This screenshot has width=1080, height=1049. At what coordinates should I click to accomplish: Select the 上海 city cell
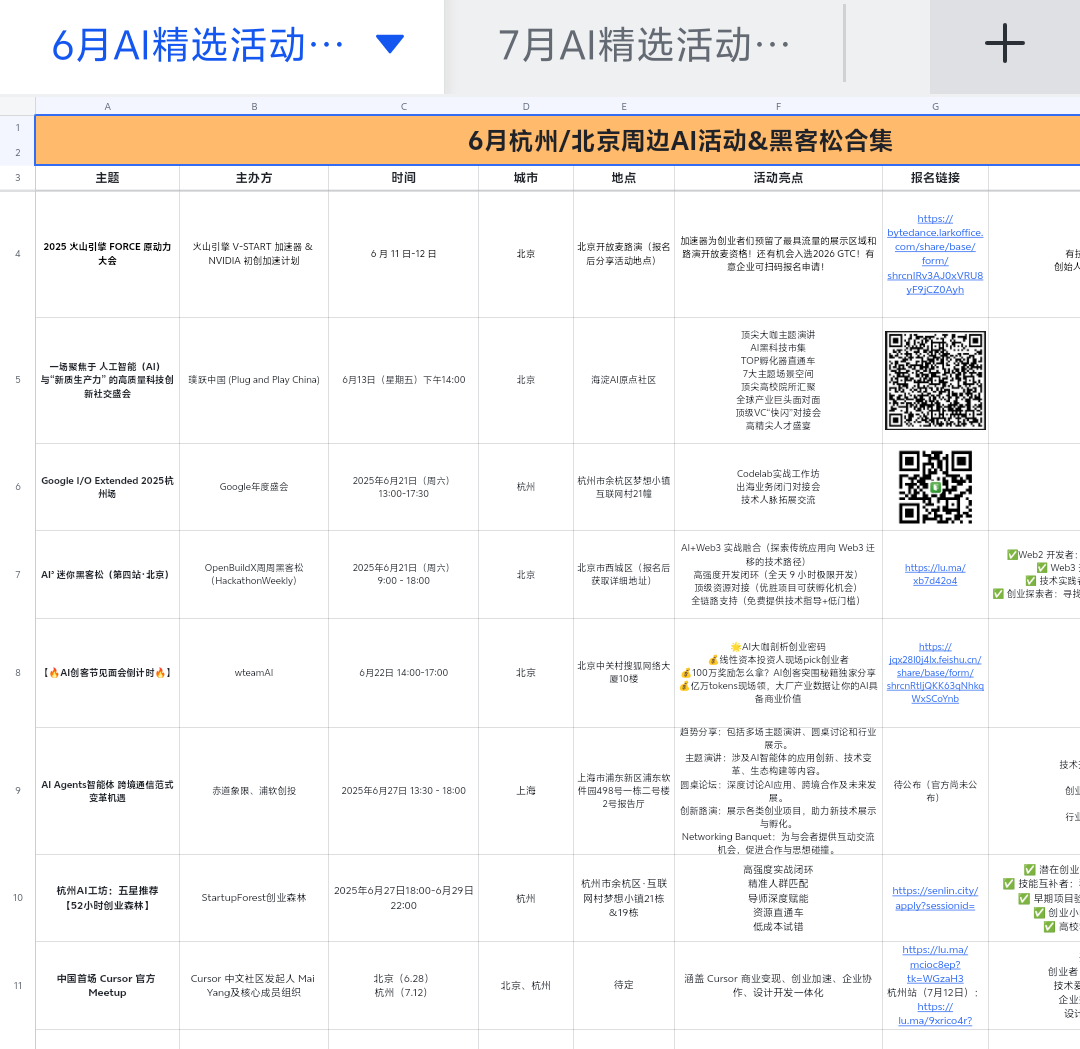tap(526, 791)
